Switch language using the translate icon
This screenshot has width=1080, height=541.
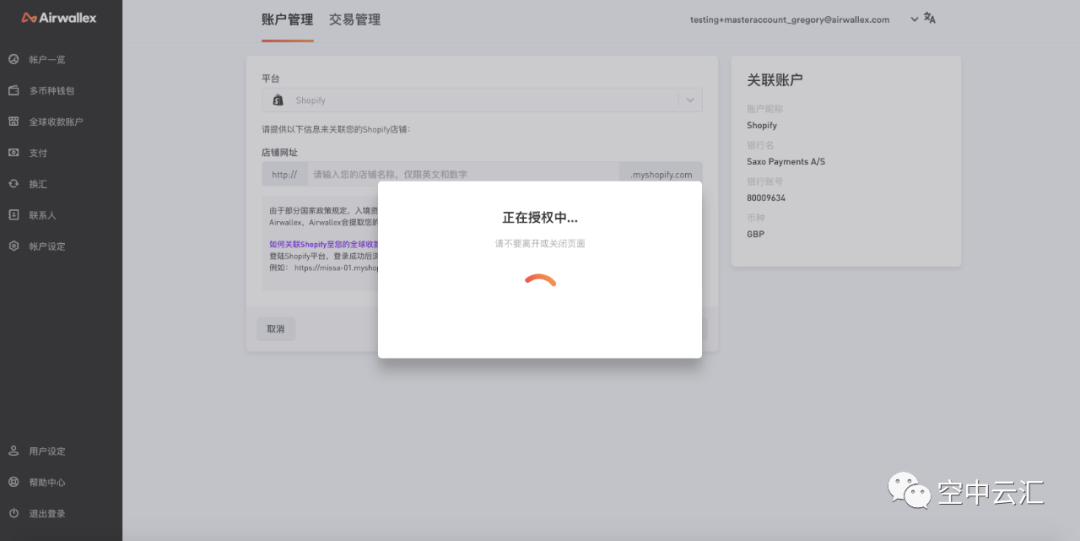[929, 19]
